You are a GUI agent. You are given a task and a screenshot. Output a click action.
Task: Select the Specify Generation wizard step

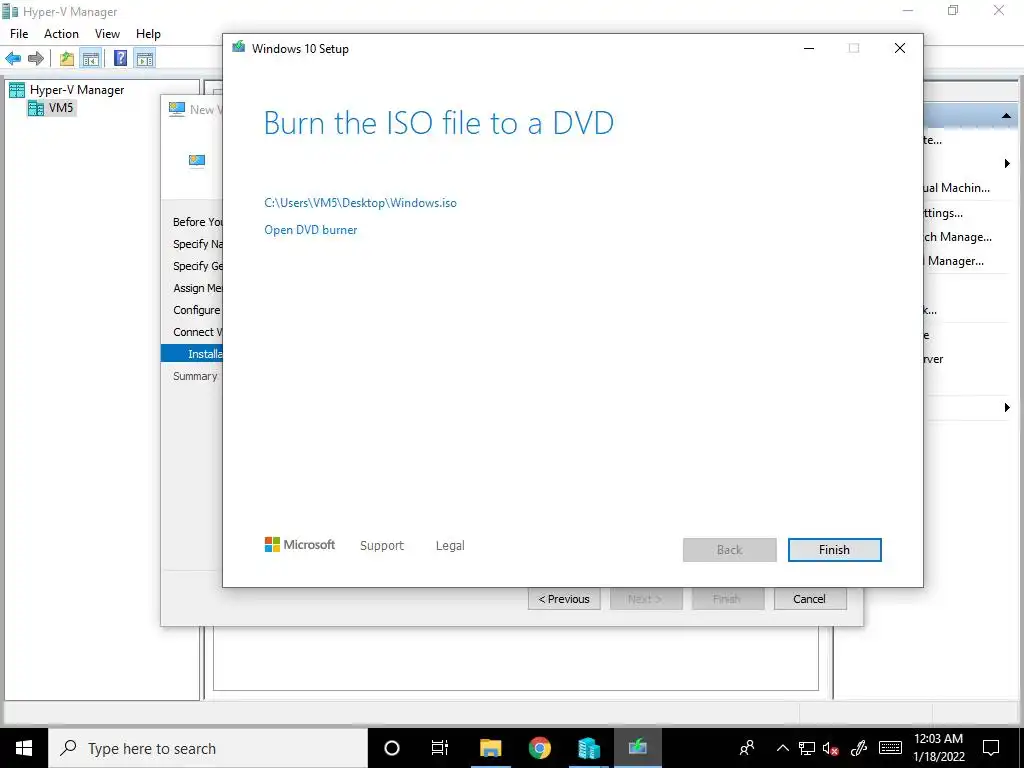tap(197, 266)
